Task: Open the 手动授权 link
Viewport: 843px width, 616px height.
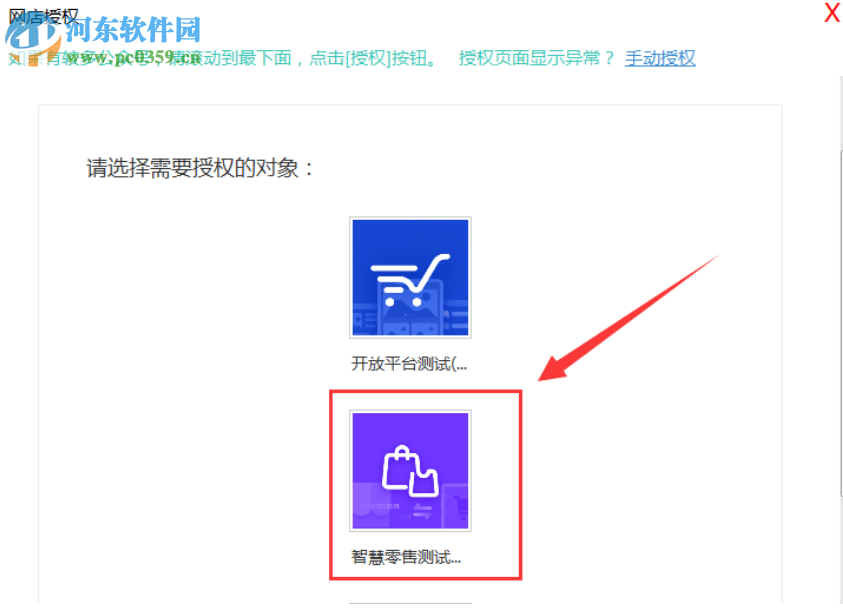Action: 660,59
